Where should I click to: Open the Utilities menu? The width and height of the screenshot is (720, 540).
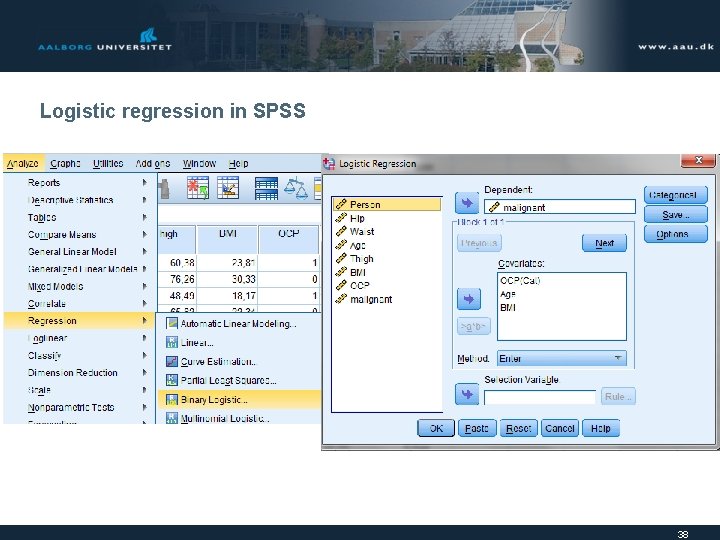108,163
